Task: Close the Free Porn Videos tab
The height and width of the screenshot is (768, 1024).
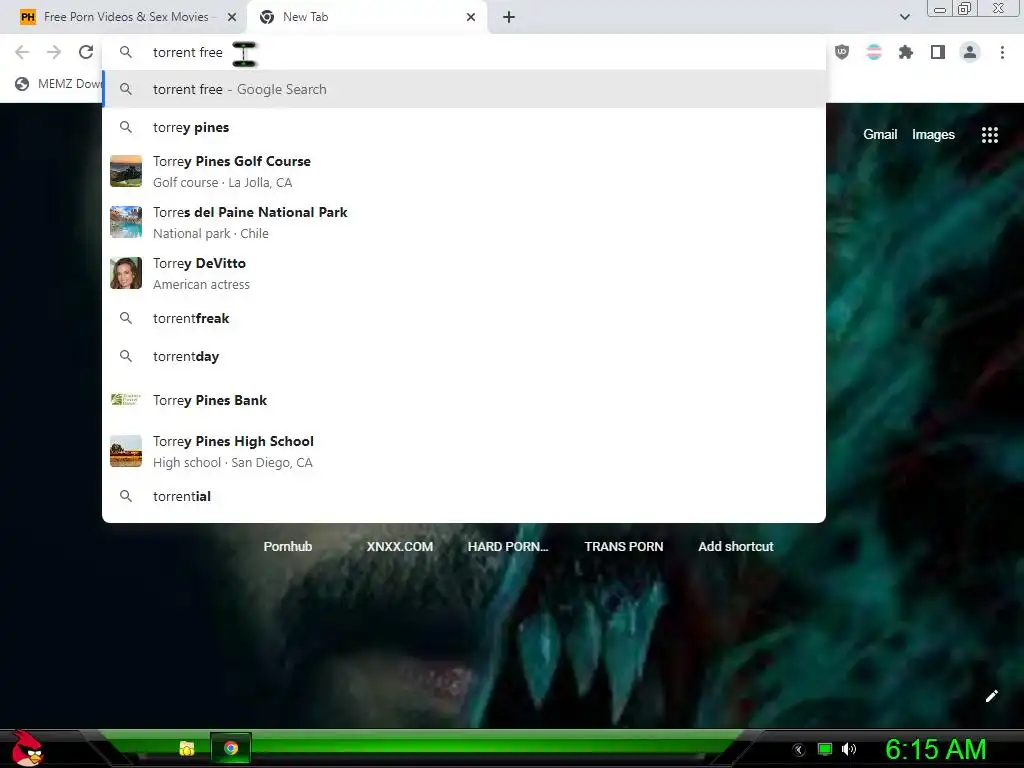Action: pyautogui.click(x=232, y=17)
